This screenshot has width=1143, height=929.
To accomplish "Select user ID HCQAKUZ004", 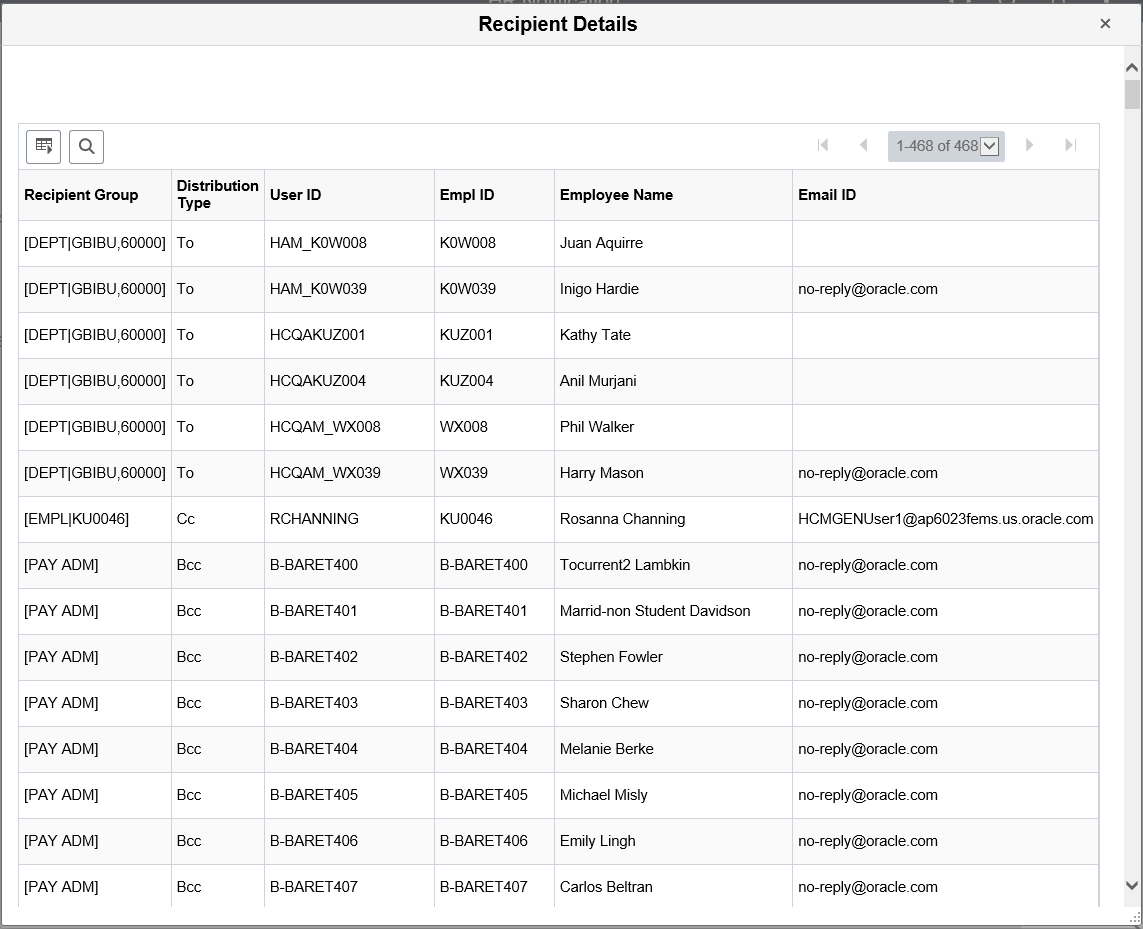I will (318, 381).
